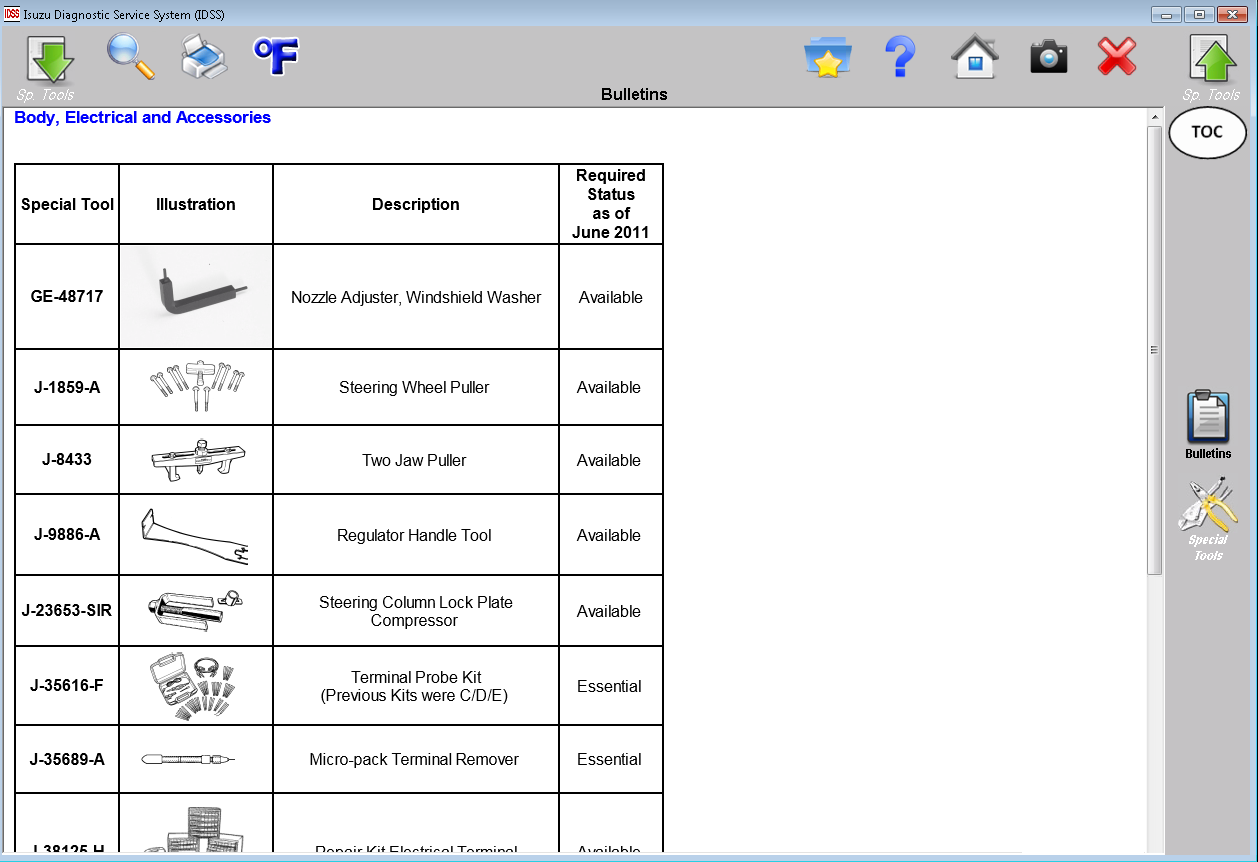Image resolution: width=1258 pixels, height=862 pixels.
Task: Open Special Tools pliers icon in sidebar
Action: [x=1208, y=519]
